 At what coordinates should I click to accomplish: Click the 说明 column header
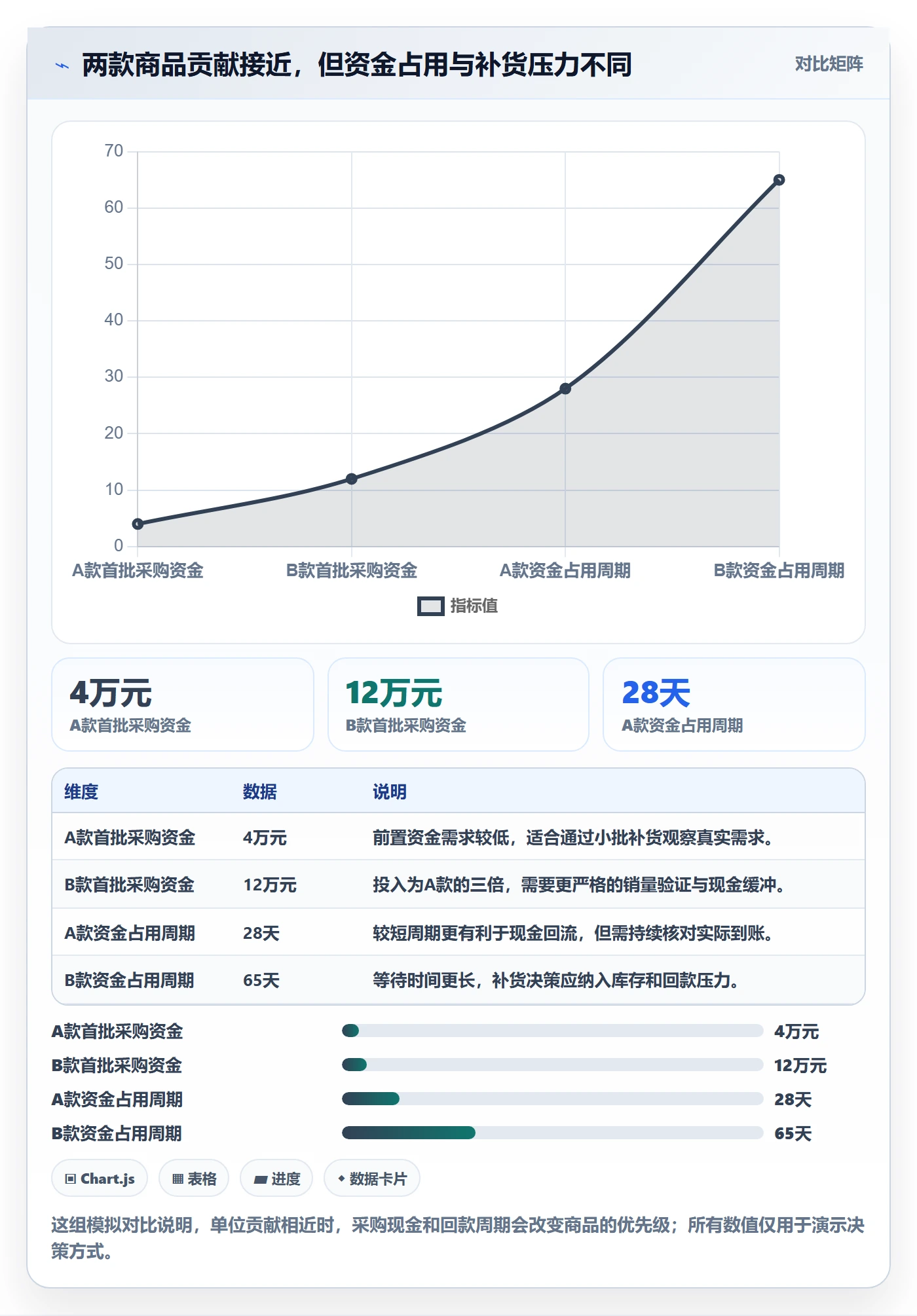click(x=390, y=792)
